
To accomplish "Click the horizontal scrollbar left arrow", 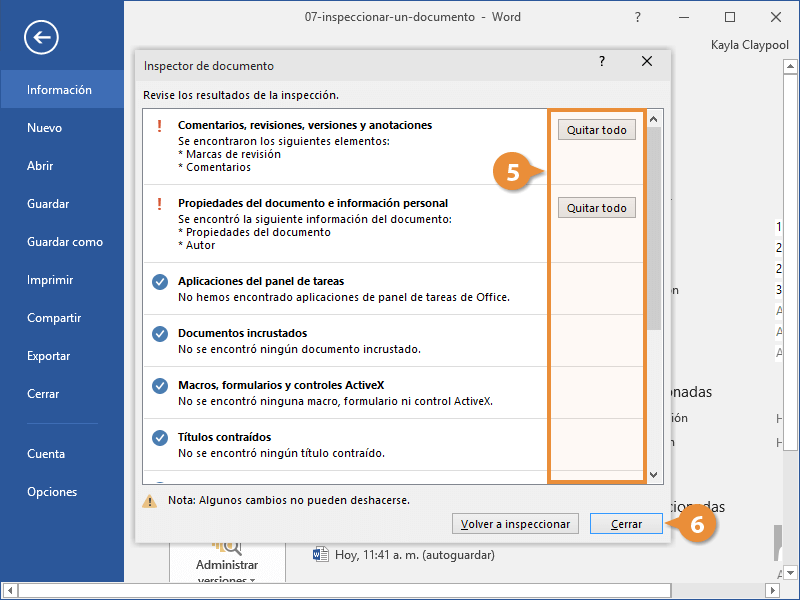I will [x=10, y=591].
